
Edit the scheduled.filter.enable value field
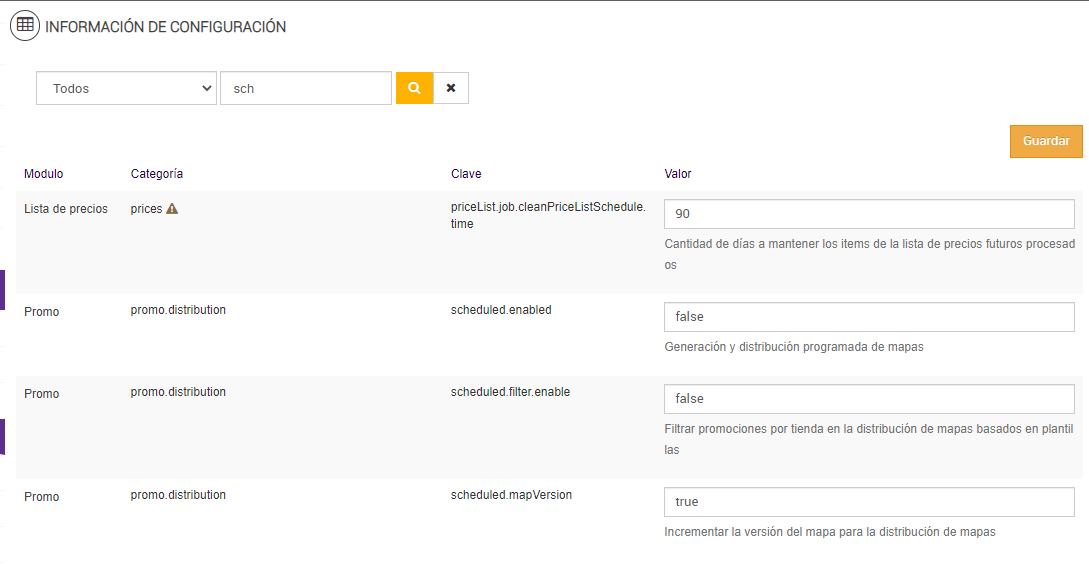click(x=869, y=399)
